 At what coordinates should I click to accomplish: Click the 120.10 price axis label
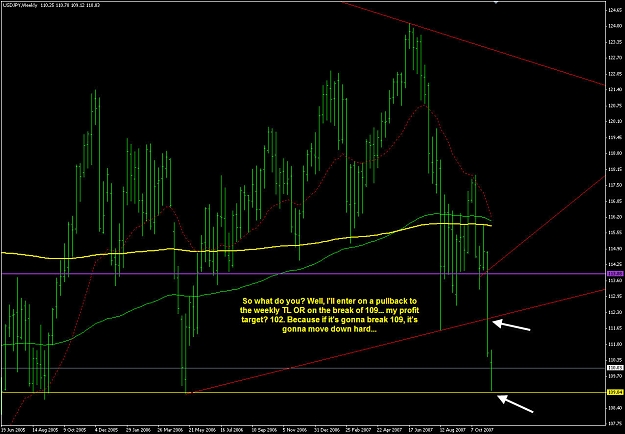point(615,121)
